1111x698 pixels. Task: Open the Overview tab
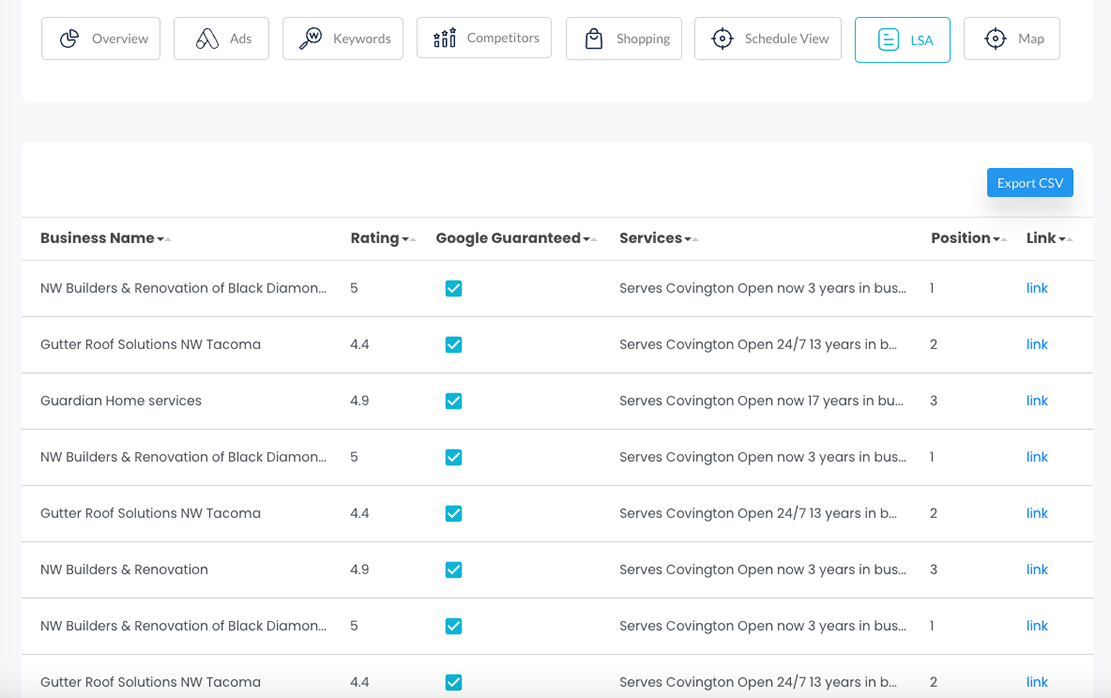click(101, 38)
